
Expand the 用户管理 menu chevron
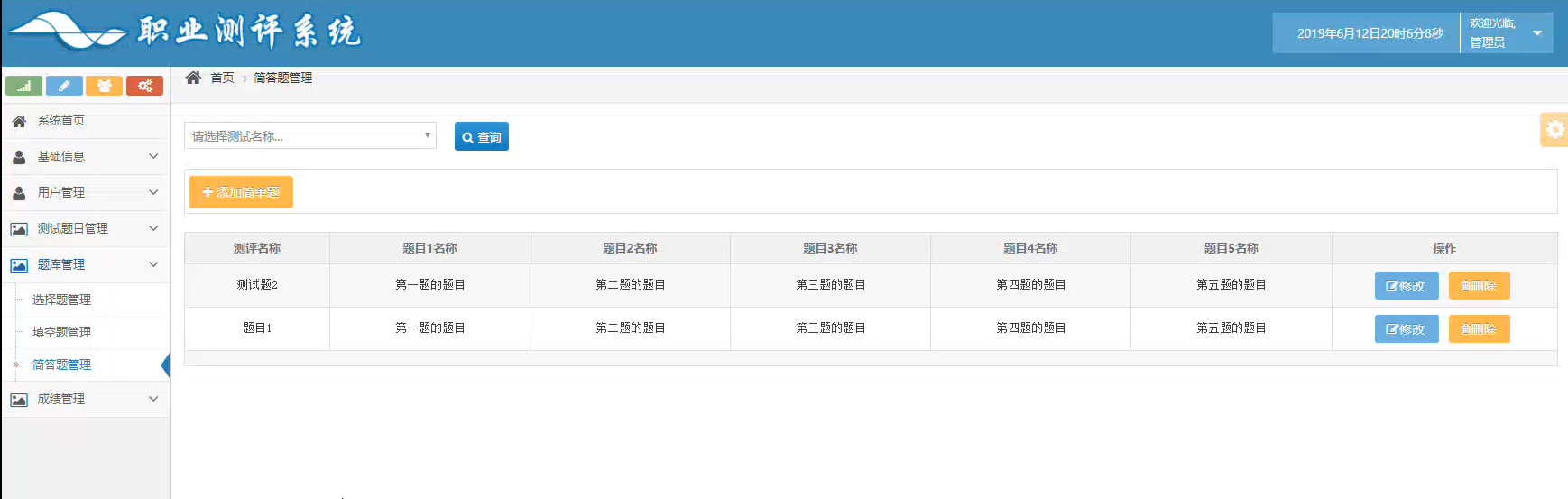[153, 192]
